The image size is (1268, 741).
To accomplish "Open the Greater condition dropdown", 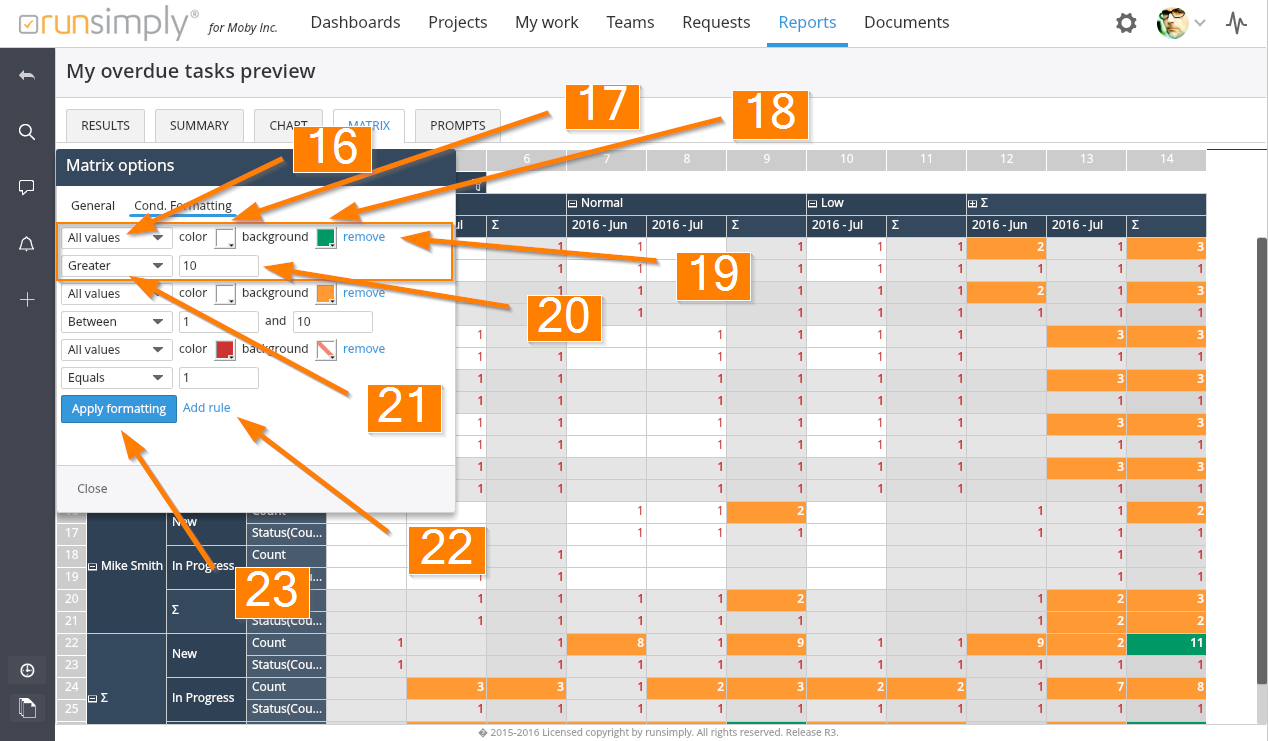I will coord(115,266).
